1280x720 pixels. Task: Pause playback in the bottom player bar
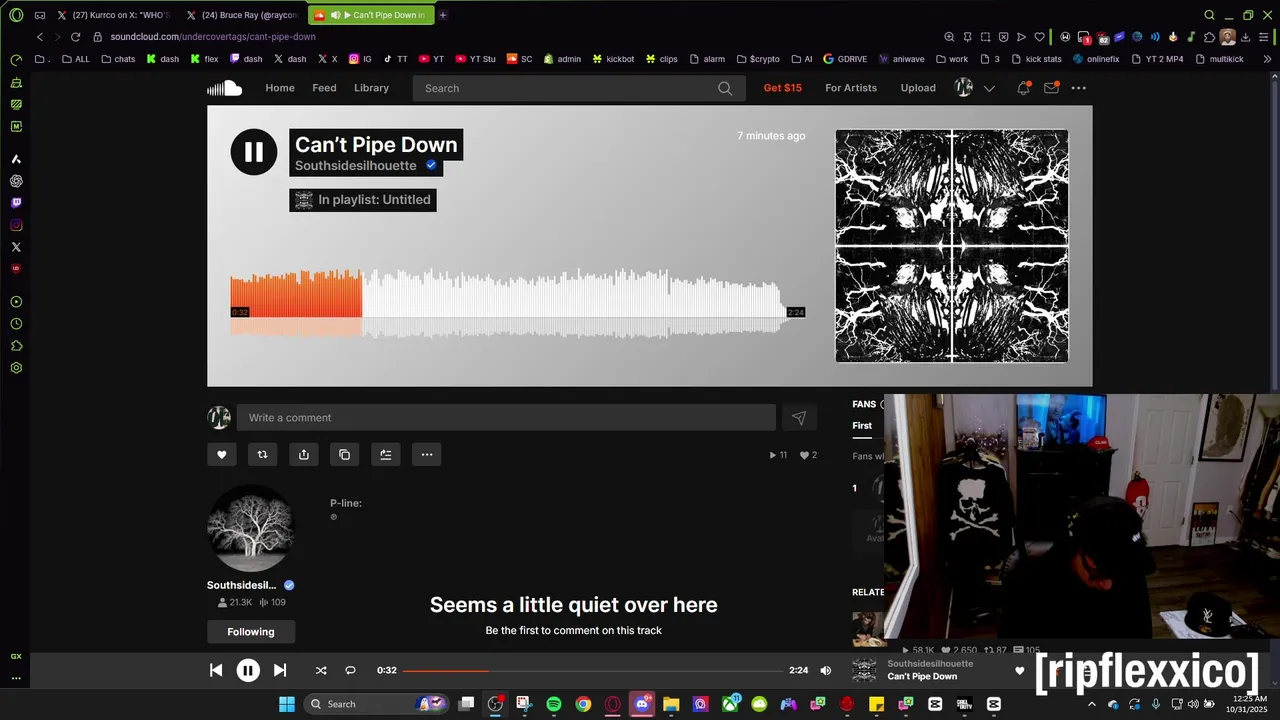coord(248,671)
